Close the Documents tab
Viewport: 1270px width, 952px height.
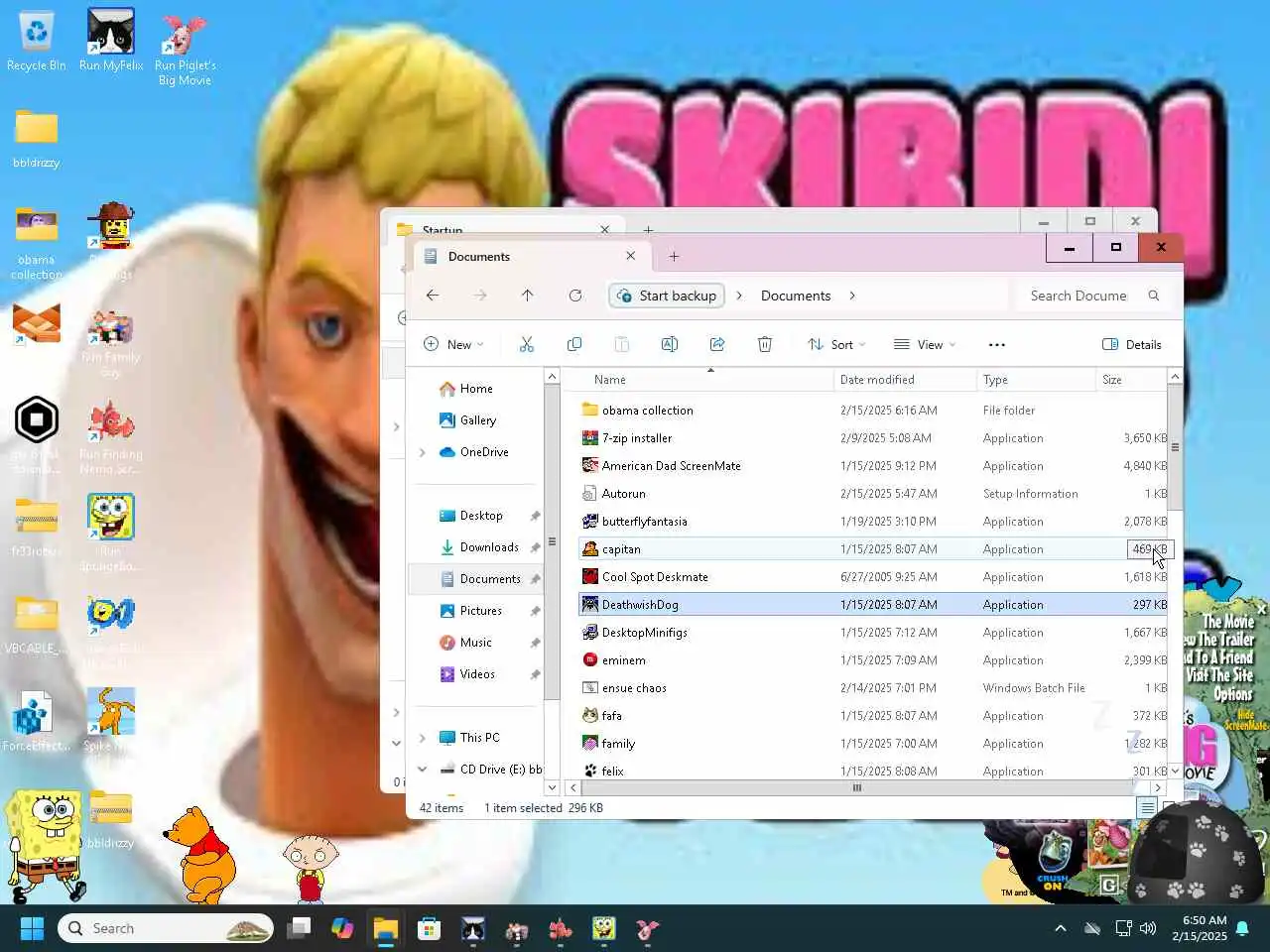pyautogui.click(x=630, y=256)
